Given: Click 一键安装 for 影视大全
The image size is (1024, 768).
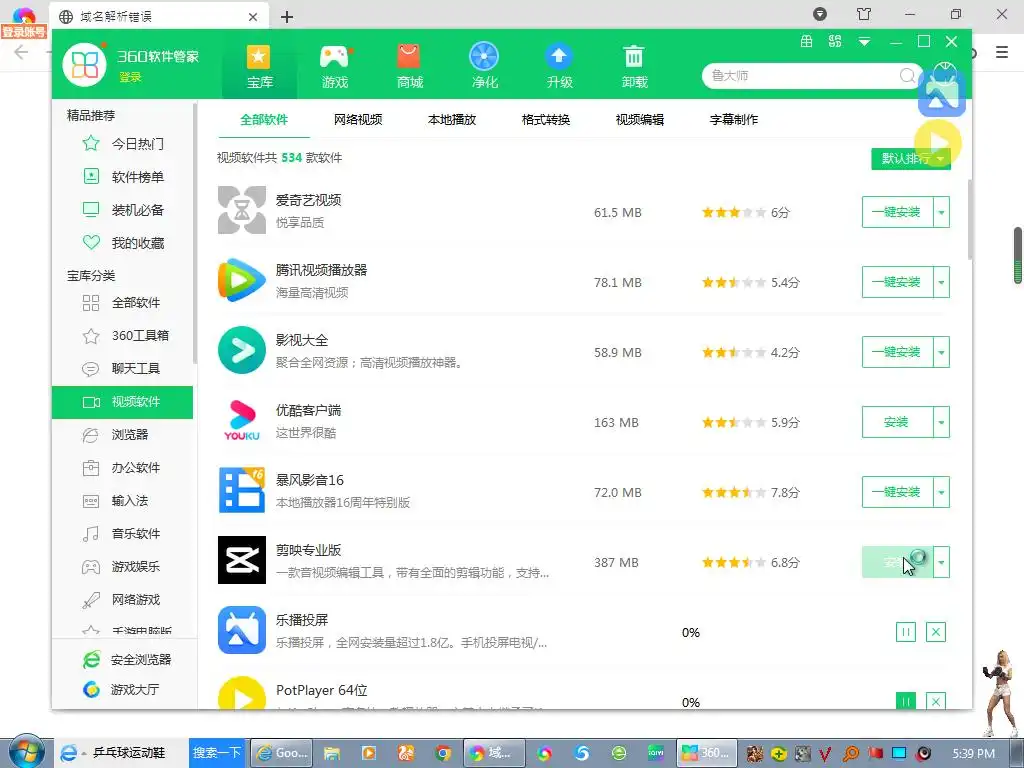Looking at the screenshot, I should [x=897, y=352].
